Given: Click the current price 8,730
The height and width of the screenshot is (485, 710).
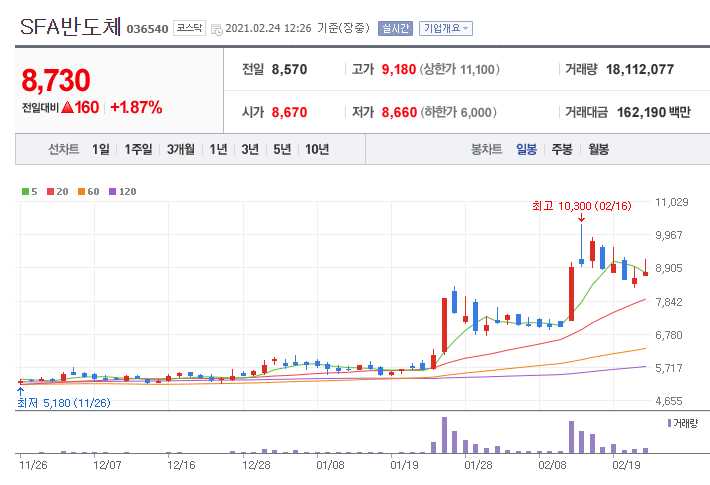Looking at the screenshot, I should point(56,81).
